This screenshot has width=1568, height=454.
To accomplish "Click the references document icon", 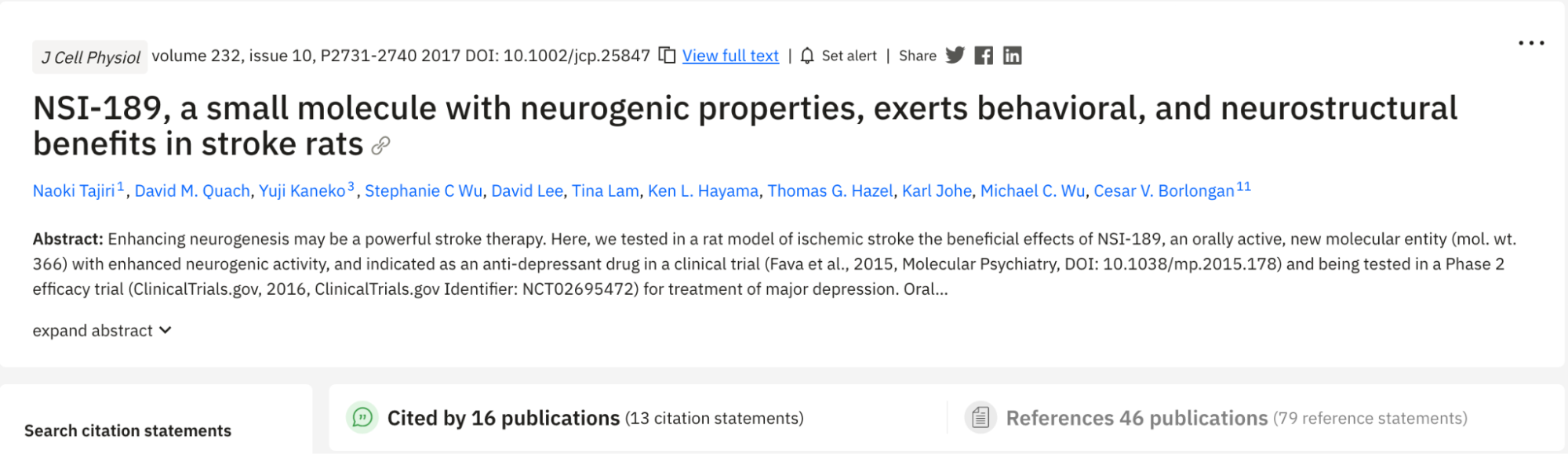I will tap(980, 418).
